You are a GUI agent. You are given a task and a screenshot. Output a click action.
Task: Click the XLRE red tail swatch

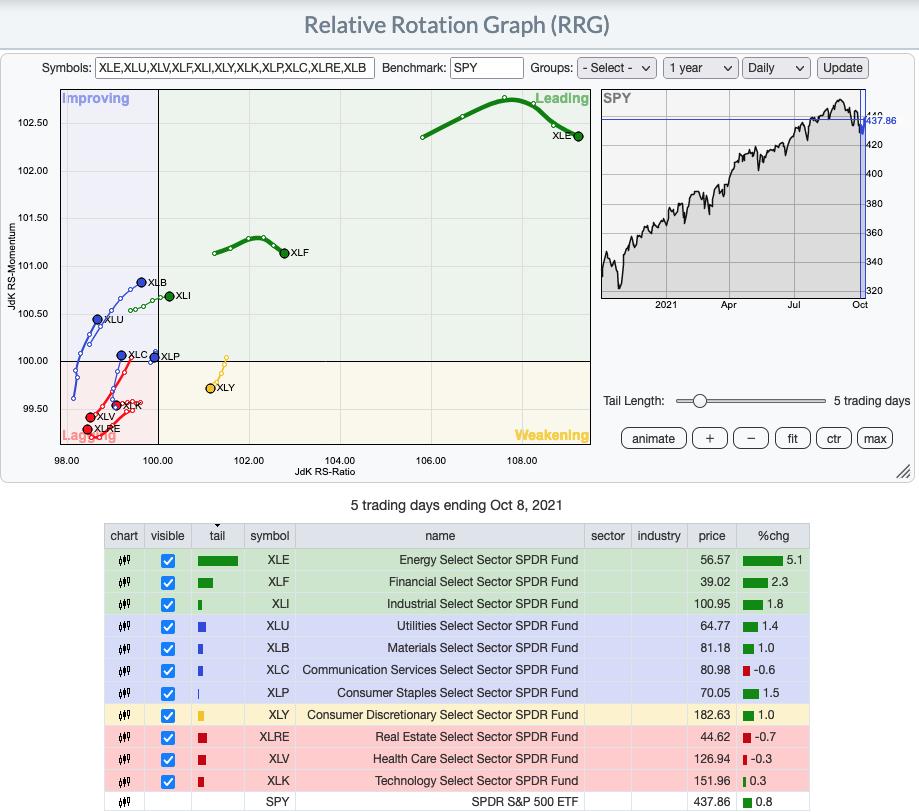[x=202, y=738]
